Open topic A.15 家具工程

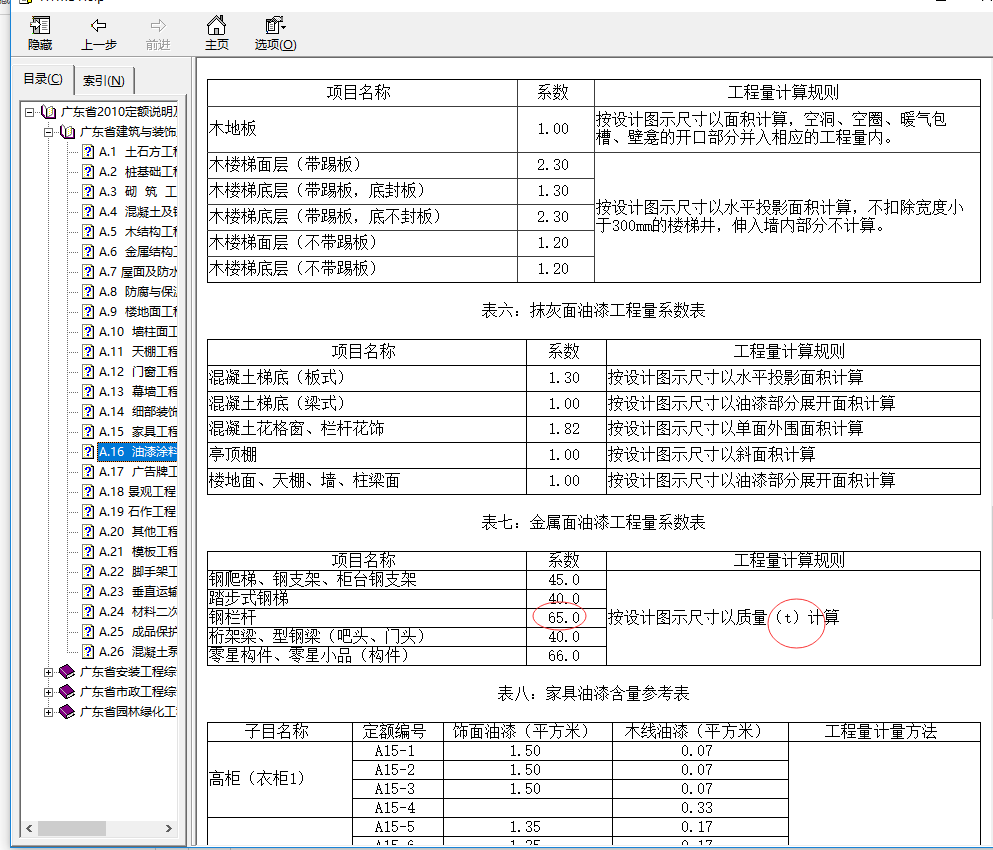click(x=138, y=432)
